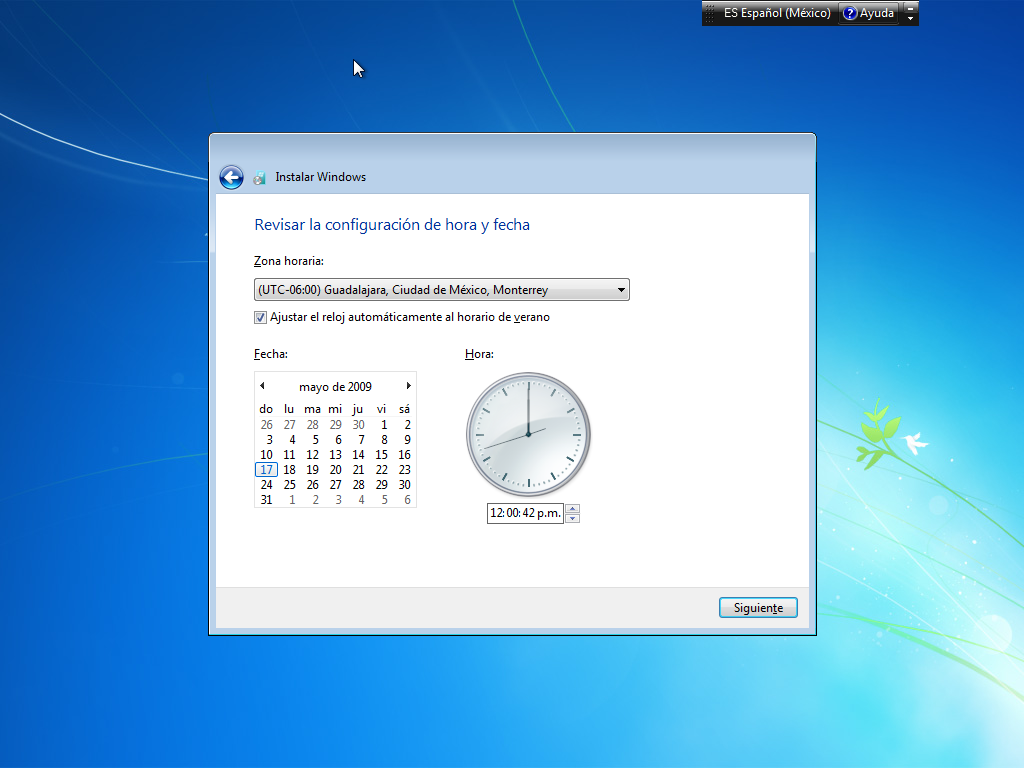
Task: Pick May 9 on the calendar
Action: tap(407, 440)
